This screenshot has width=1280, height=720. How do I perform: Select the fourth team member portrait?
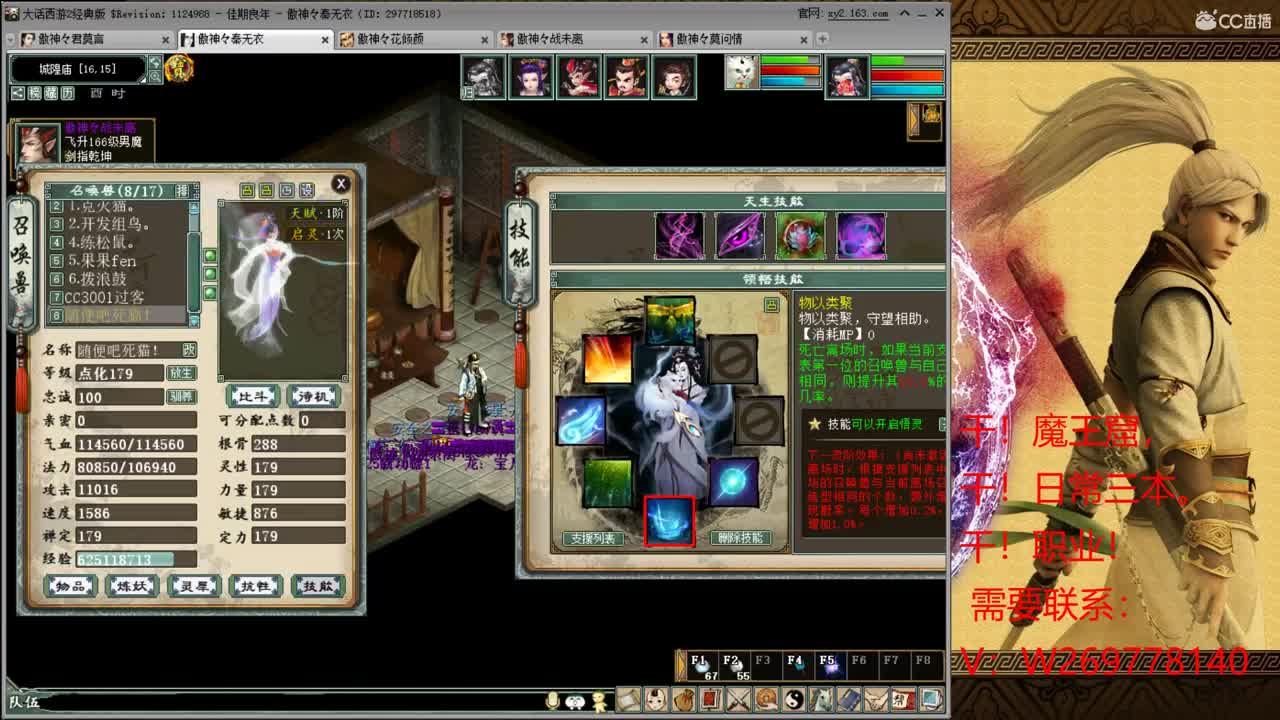627,77
